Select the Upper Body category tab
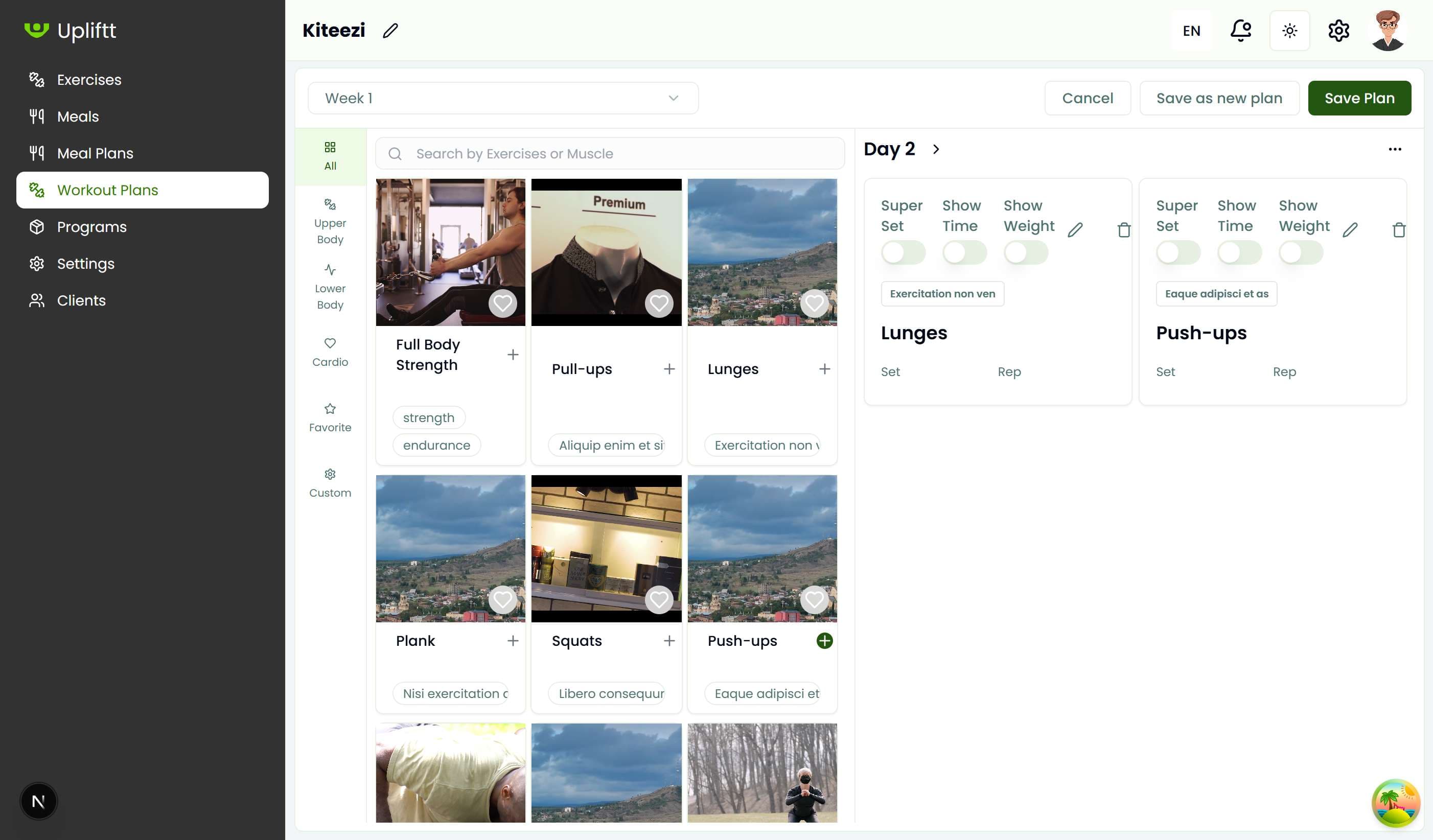 [x=330, y=222]
